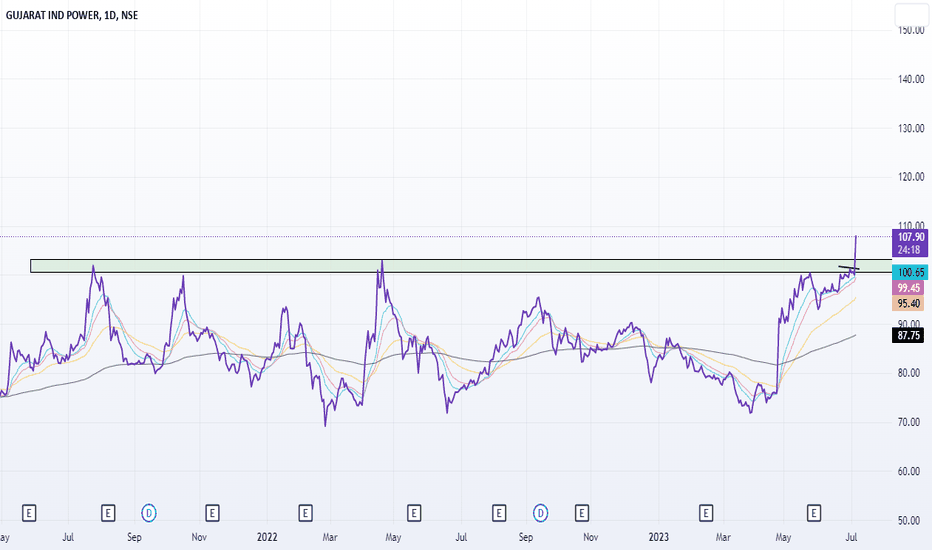The width and height of the screenshot is (932, 550).
Task: Click the 107.90 current price label
Action: click(x=910, y=237)
